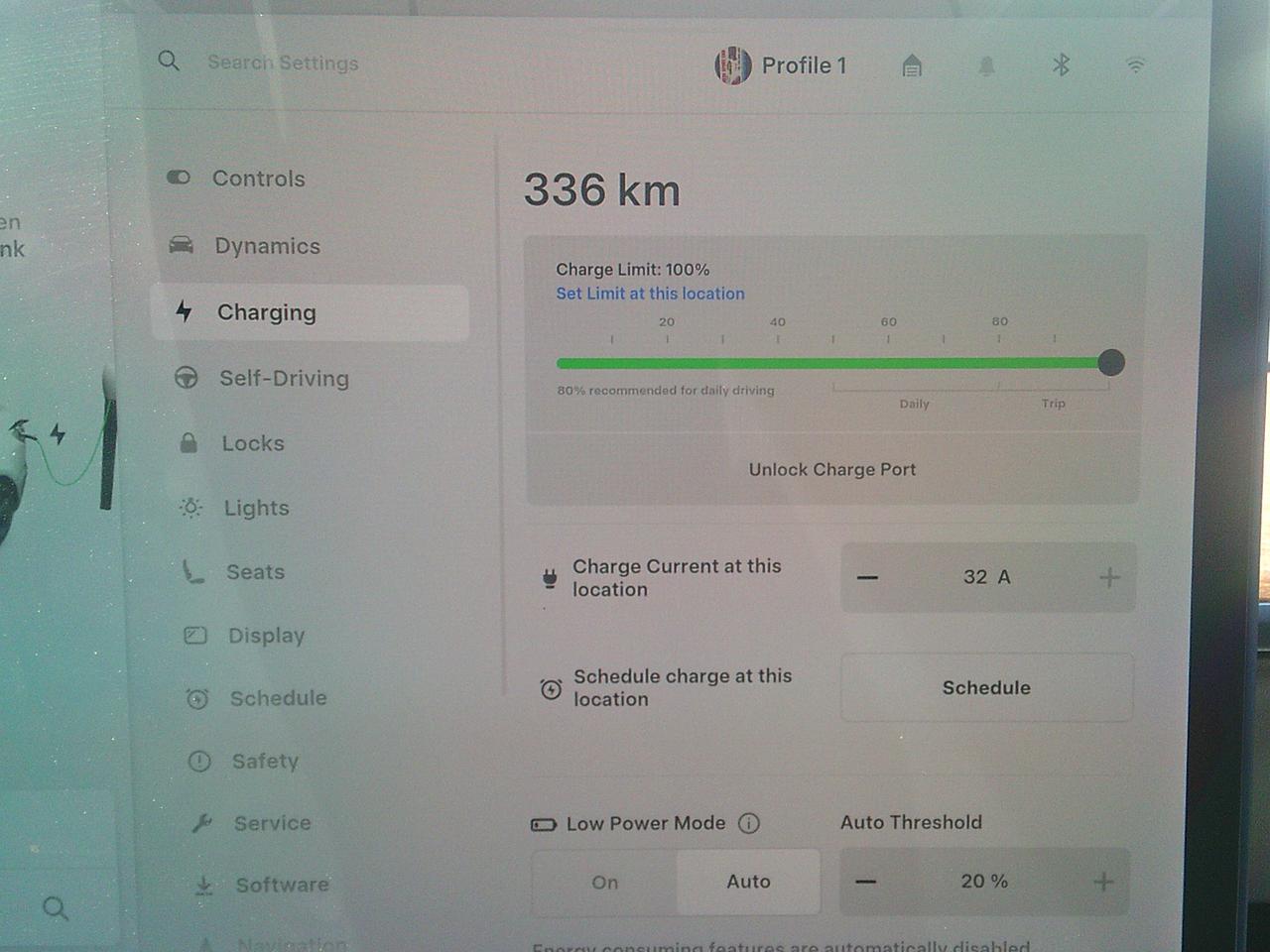Decrease Auto Threshold with minus button
This screenshot has height=952, width=1270.
[x=865, y=882]
